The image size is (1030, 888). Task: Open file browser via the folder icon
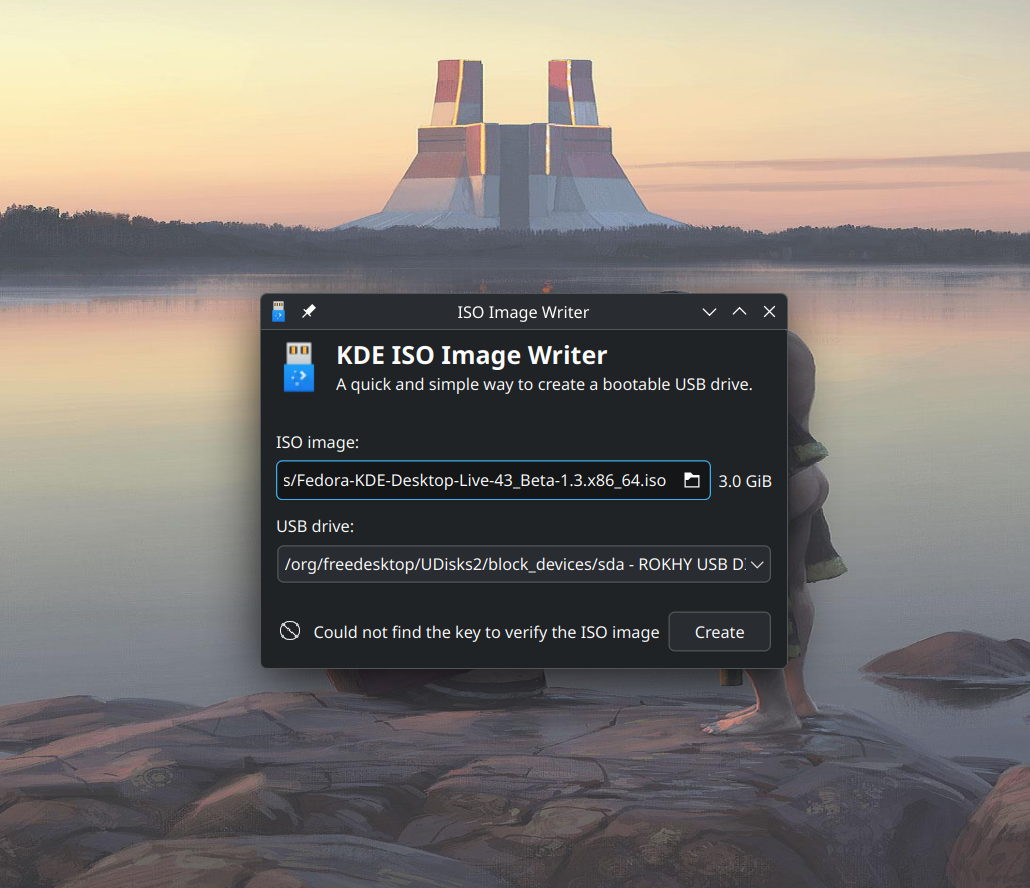692,480
